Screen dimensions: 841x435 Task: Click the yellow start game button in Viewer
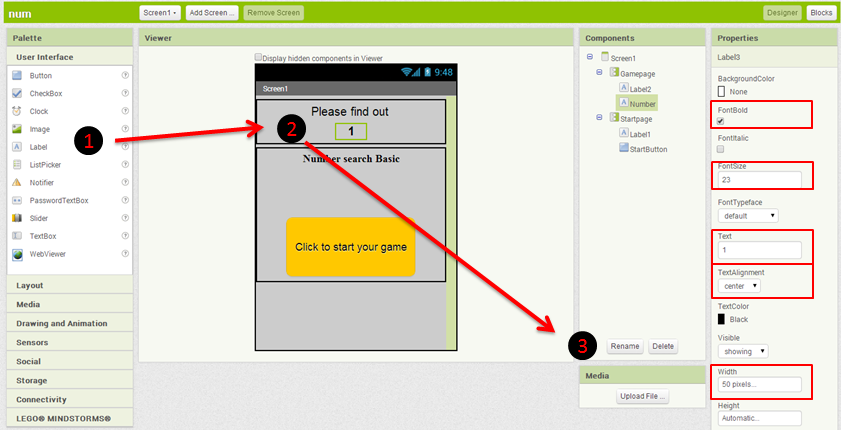351,247
